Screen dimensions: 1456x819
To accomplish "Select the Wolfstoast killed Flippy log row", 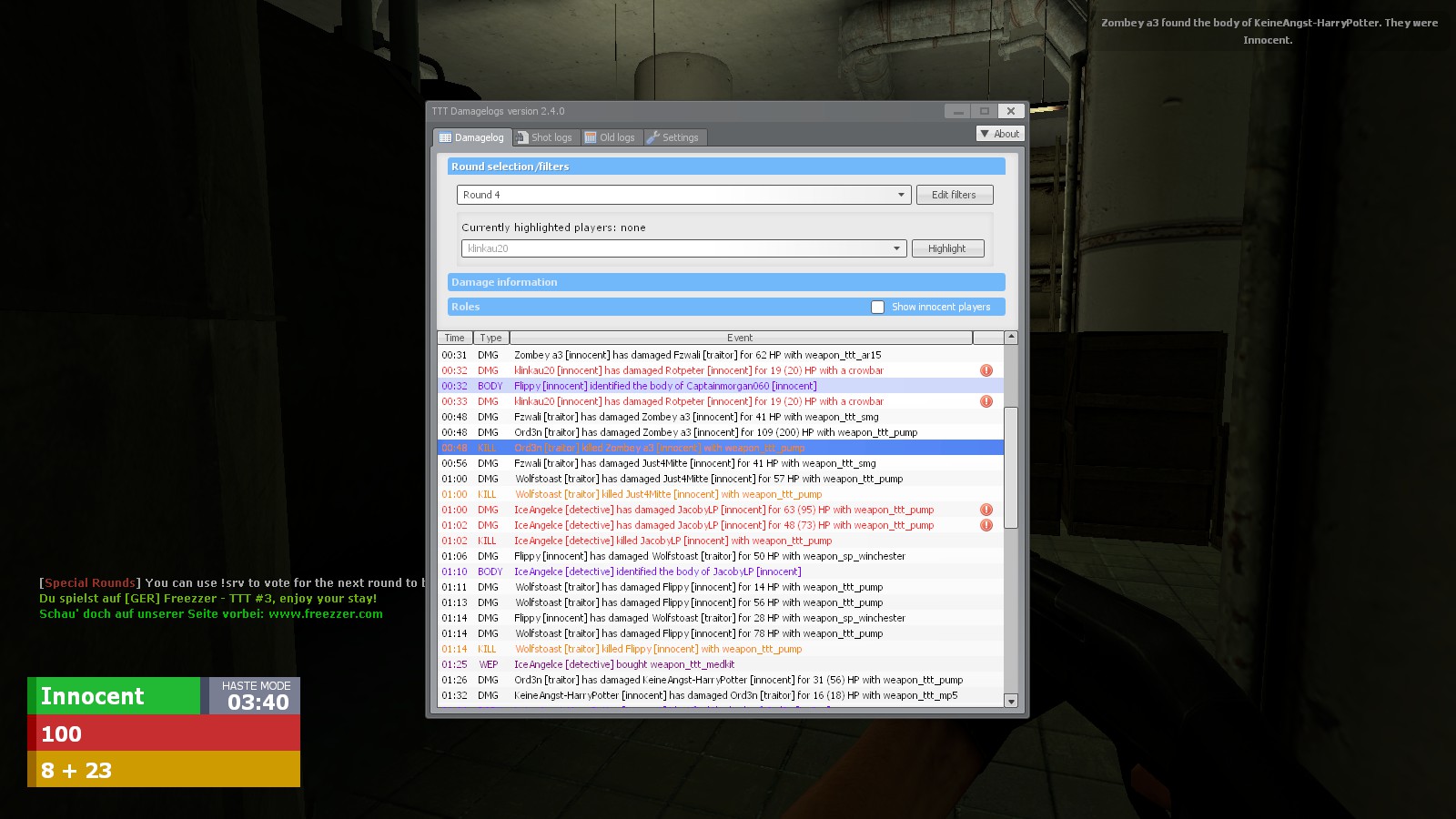I will pos(658,649).
